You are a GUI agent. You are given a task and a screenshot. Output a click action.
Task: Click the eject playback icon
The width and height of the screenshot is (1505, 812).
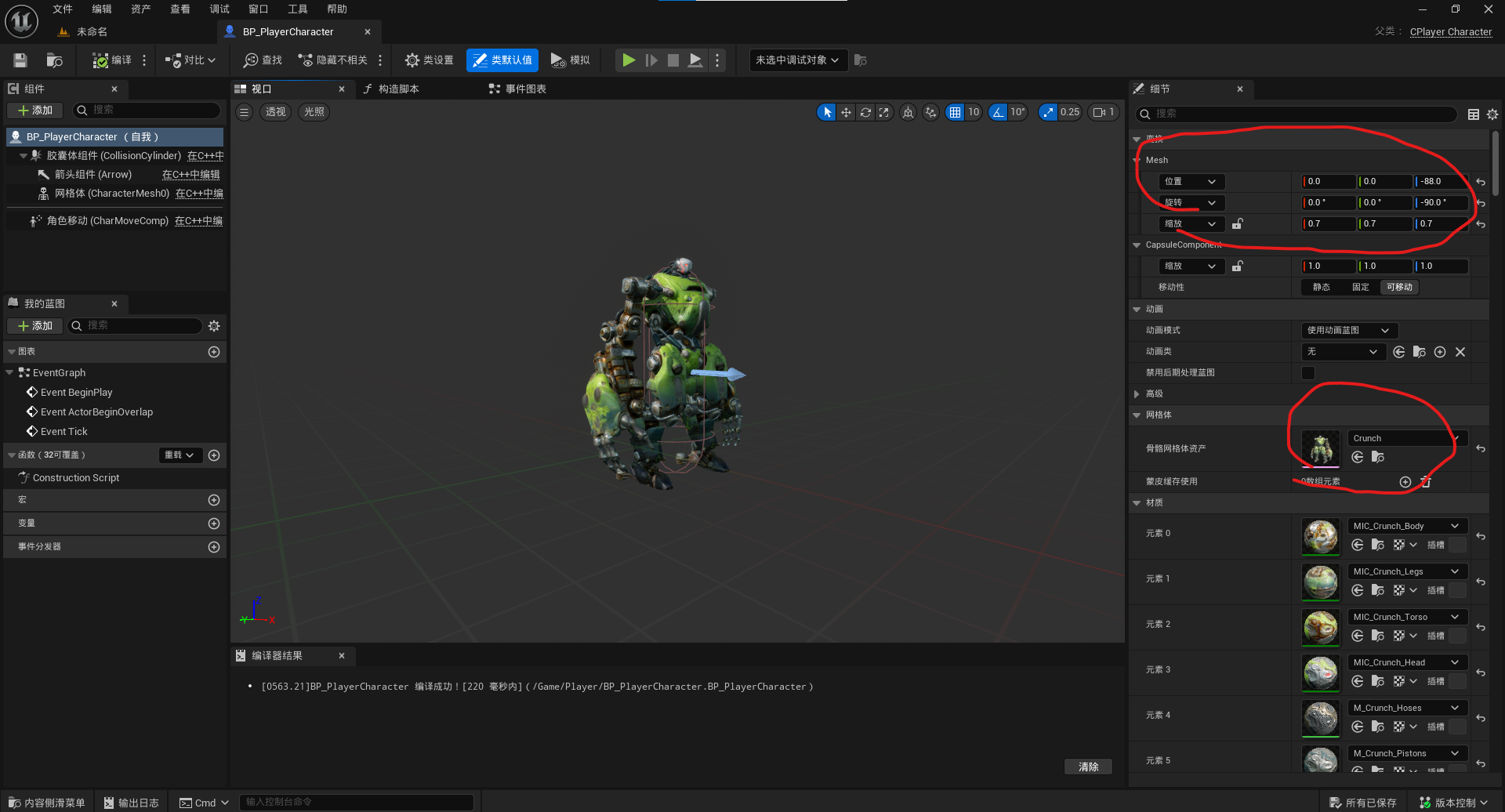pos(695,60)
